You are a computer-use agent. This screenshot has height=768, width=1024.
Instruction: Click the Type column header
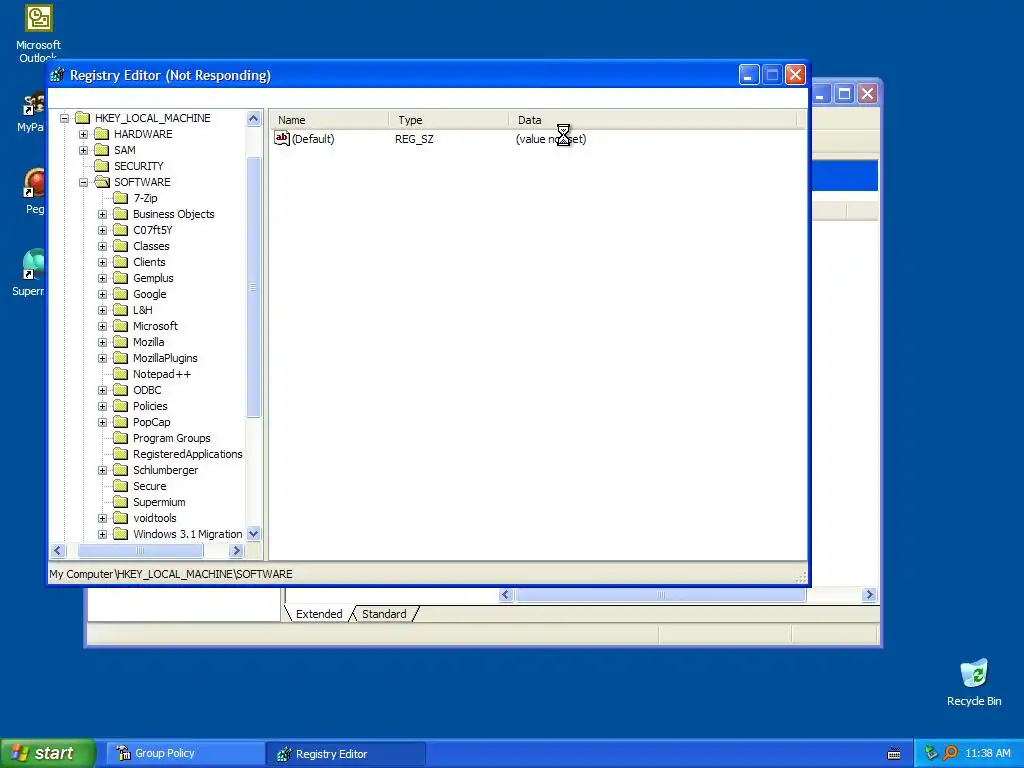(449, 120)
